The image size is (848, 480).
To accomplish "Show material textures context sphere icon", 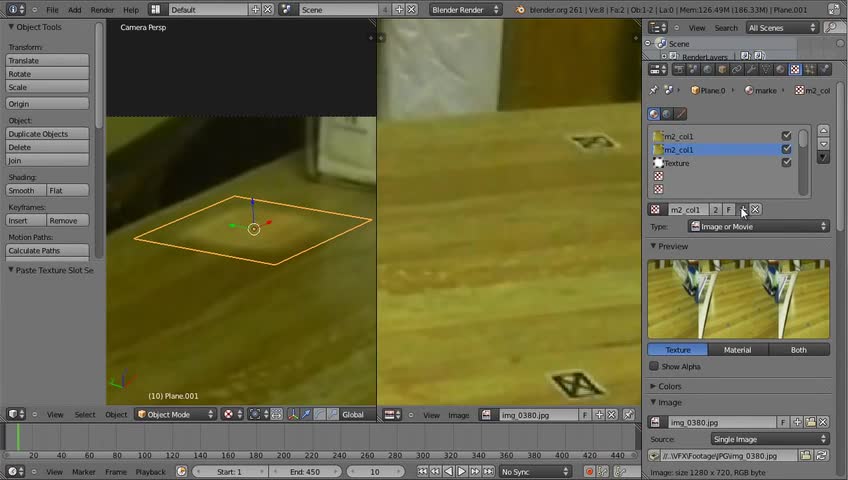I will pos(654,114).
